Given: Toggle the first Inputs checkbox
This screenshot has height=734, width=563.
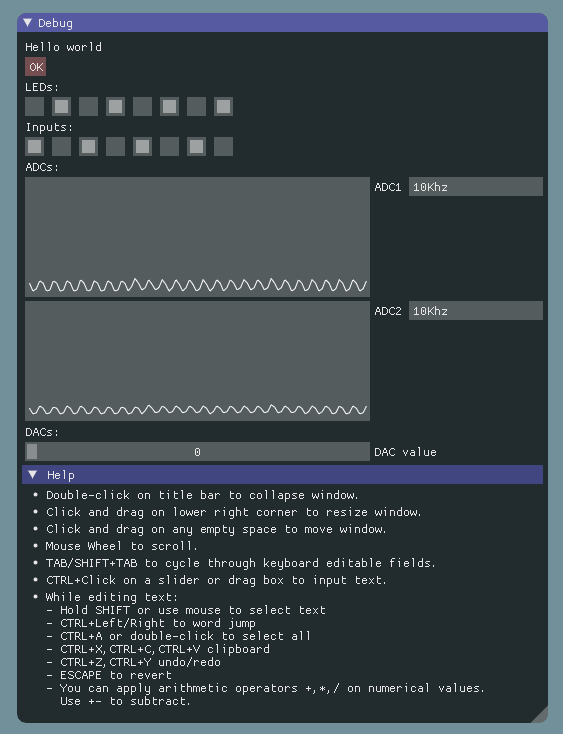Looking at the screenshot, I should click(35, 147).
